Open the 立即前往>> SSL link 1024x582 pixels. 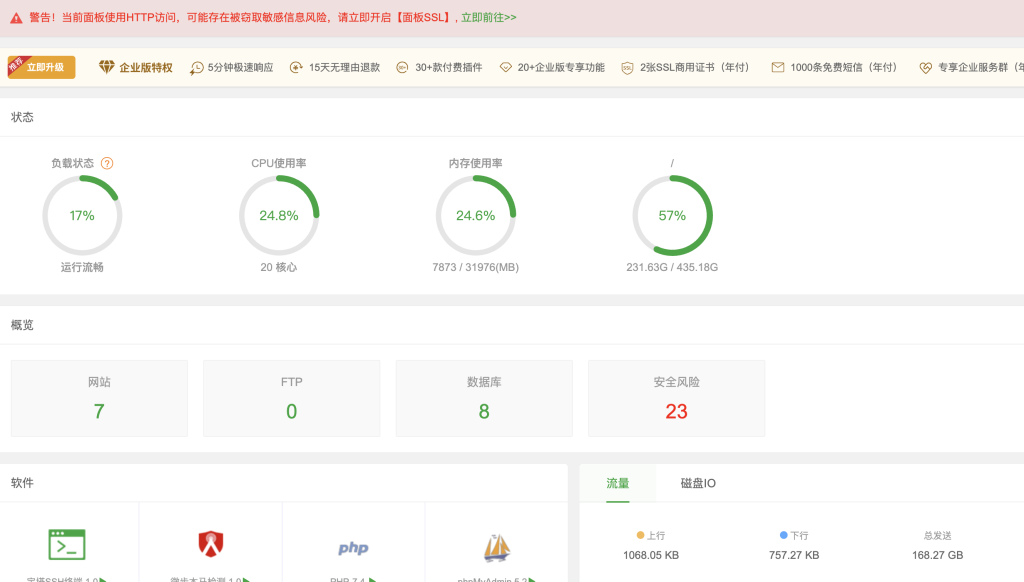pyautogui.click(x=488, y=18)
